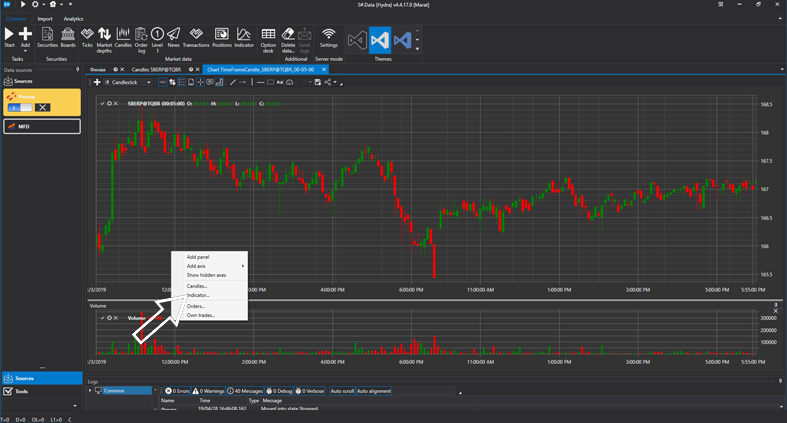Screen dimensions: 787x423
Task: Choose Own trades... in context menu
Action: 209,315
